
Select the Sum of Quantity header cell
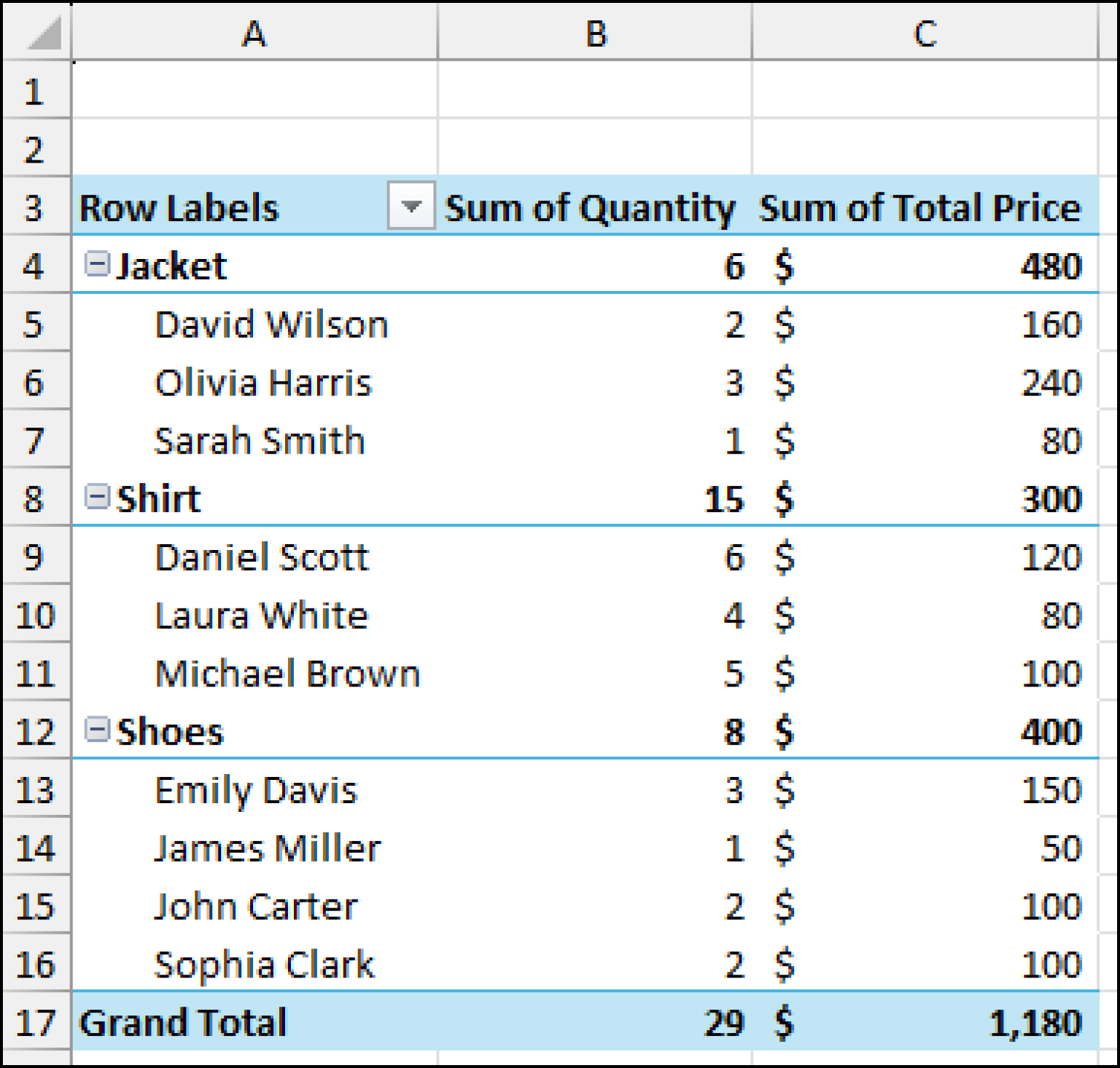tap(592, 208)
